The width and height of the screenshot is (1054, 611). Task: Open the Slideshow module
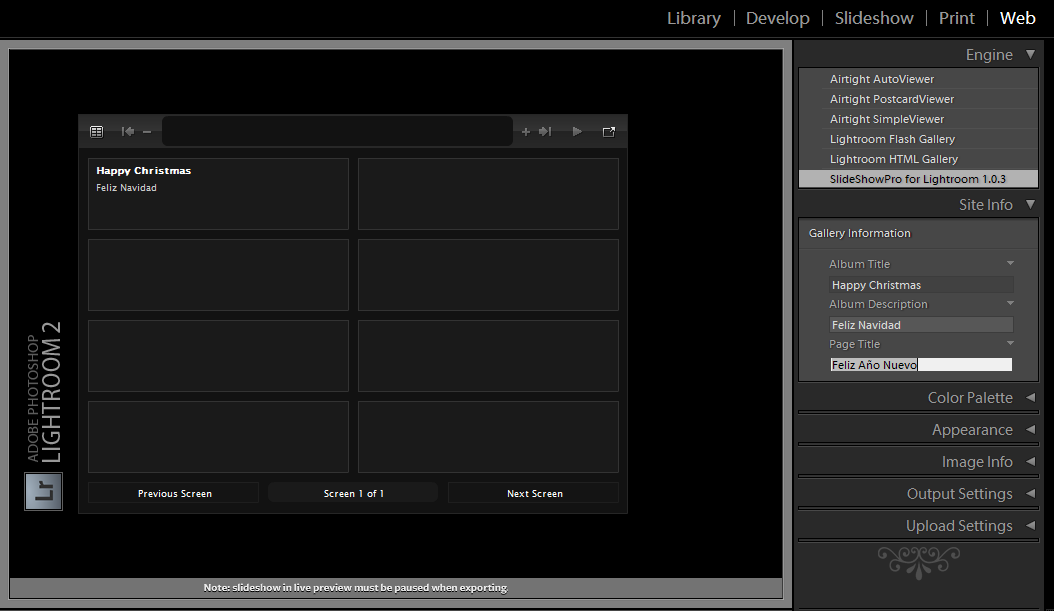pyautogui.click(x=874, y=18)
